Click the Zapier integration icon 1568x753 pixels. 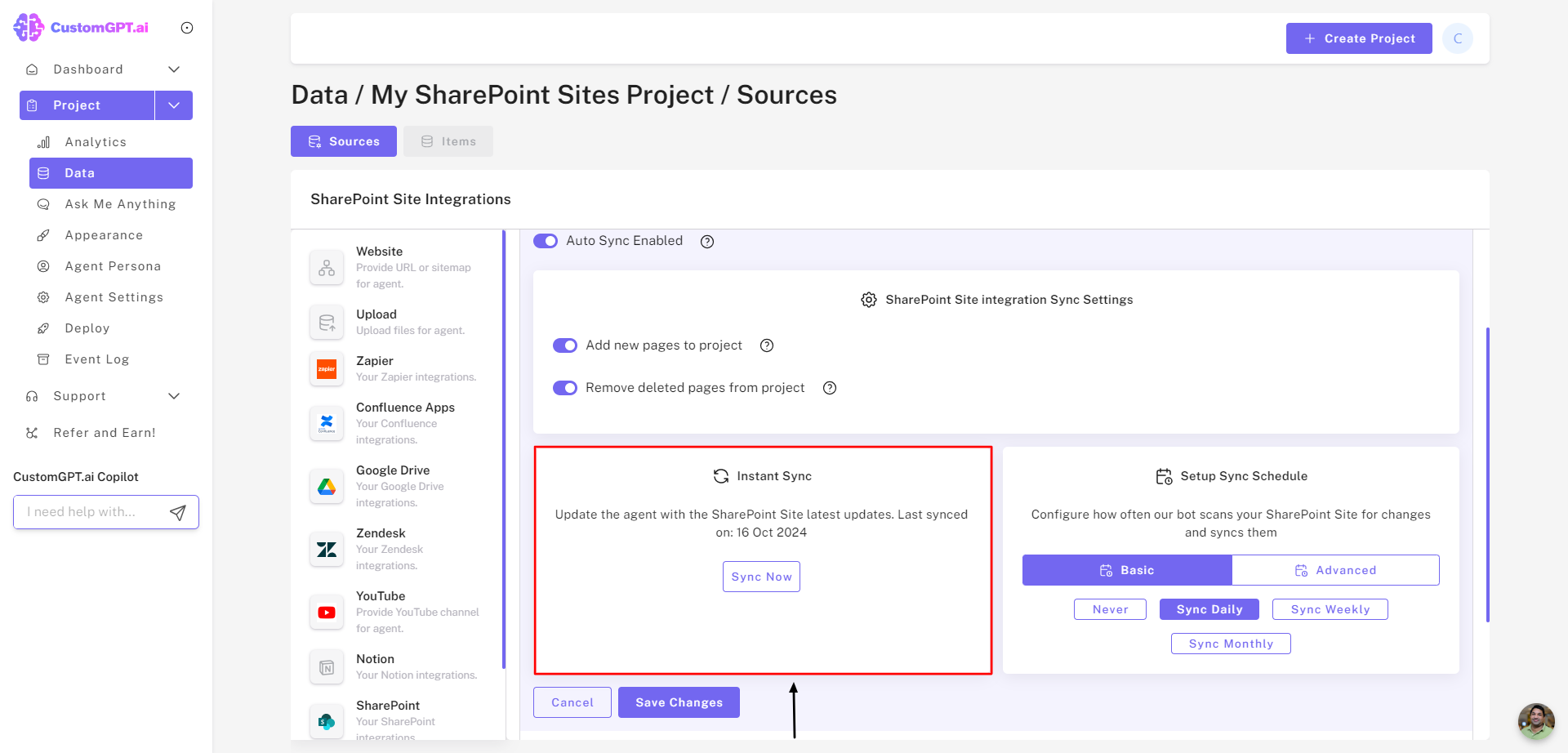(327, 369)
